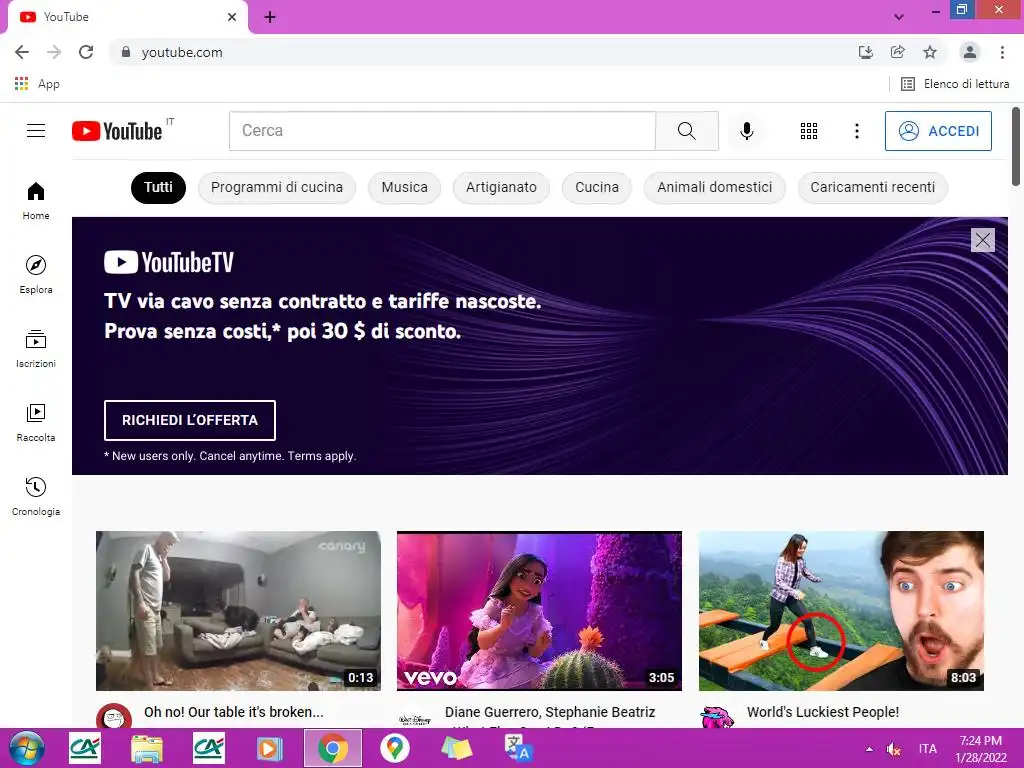Open Elenco di lettura reading list
1024x768 pixels.
[955, 84]
